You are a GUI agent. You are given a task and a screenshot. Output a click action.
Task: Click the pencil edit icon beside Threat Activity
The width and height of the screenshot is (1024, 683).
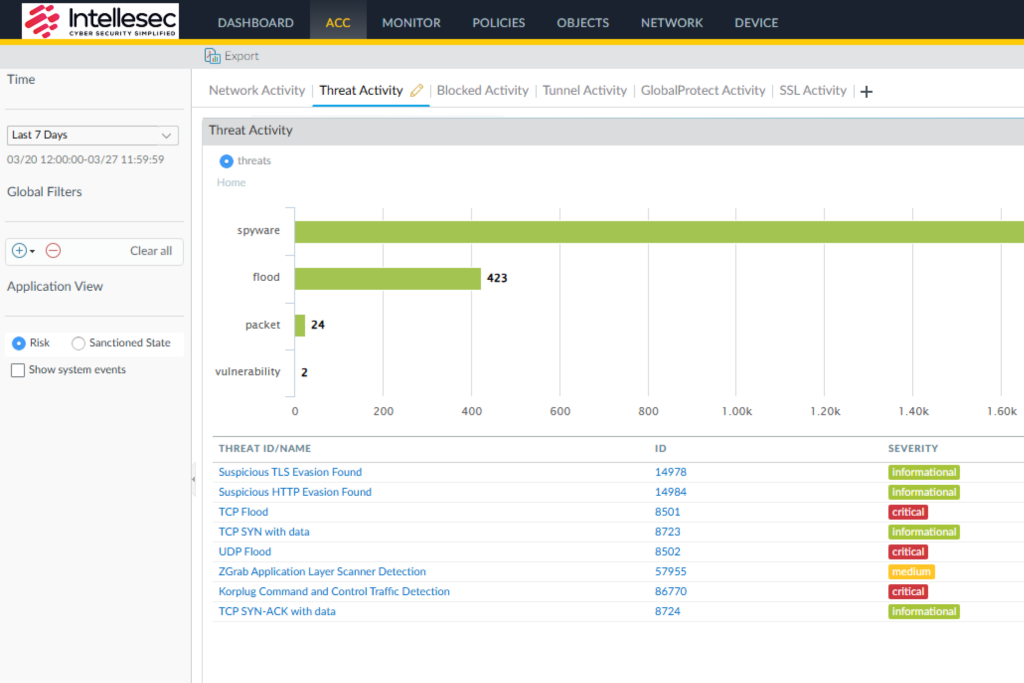(x=417, y=90)
